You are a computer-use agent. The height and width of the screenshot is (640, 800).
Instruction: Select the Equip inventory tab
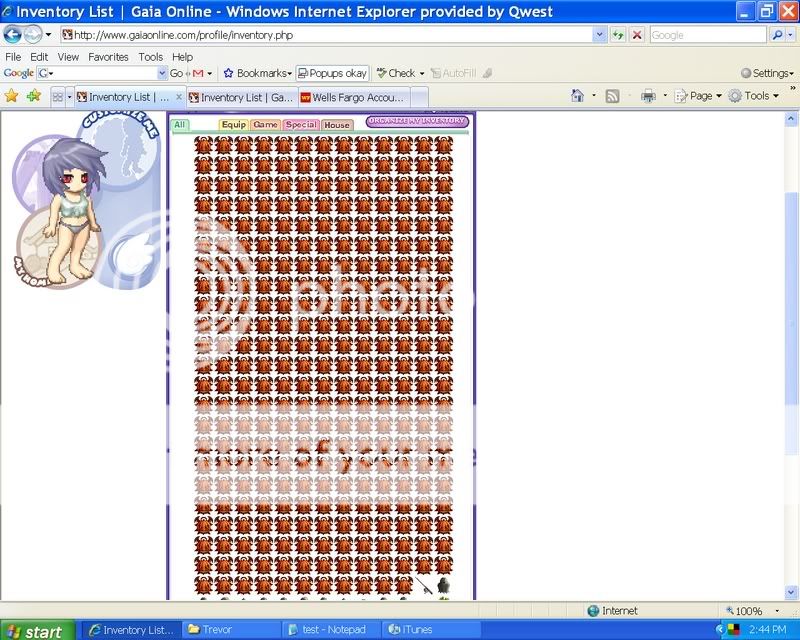point(233,125)
